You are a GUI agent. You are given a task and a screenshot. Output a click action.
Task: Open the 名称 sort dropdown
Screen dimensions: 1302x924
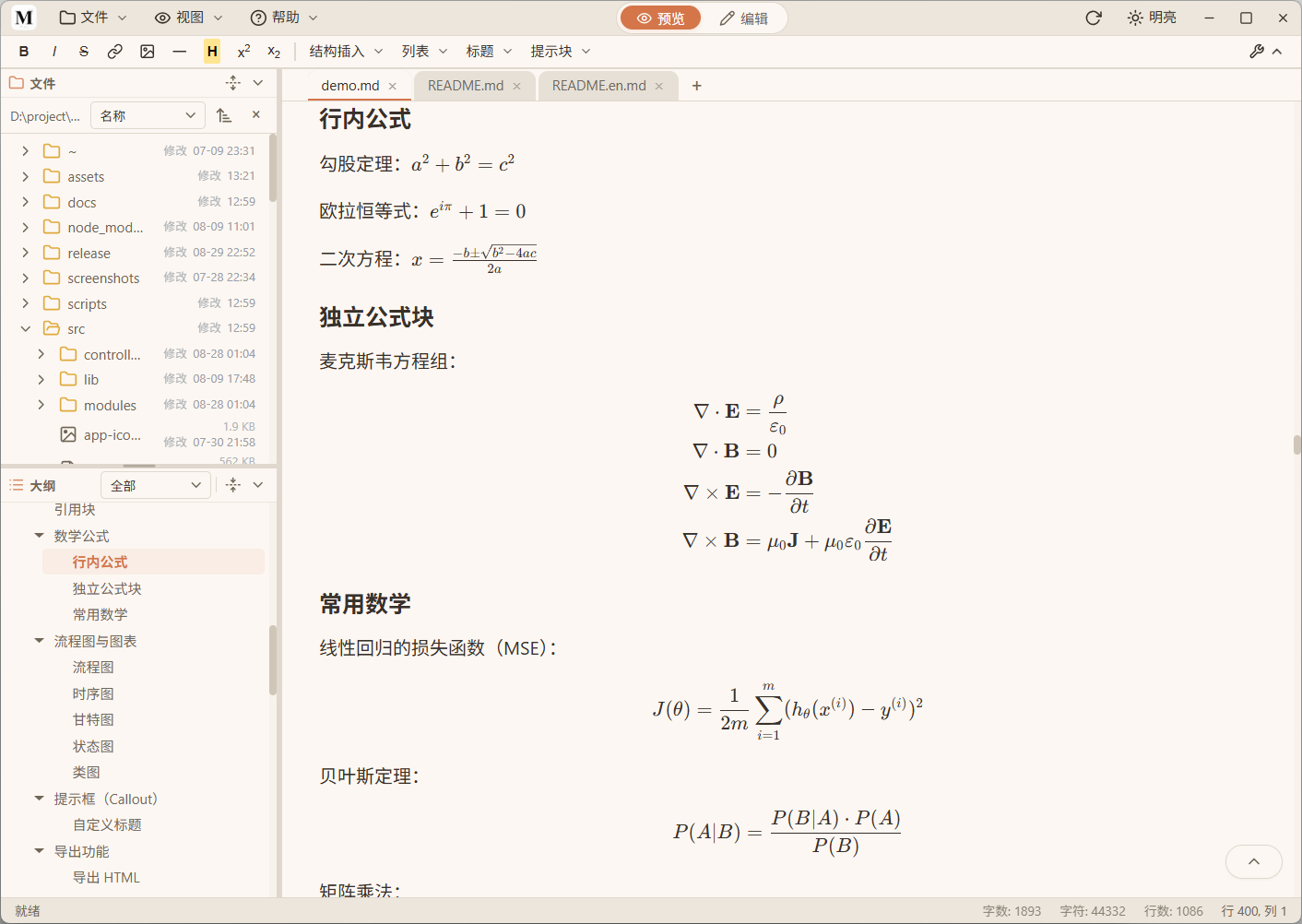tap(148, 115)
